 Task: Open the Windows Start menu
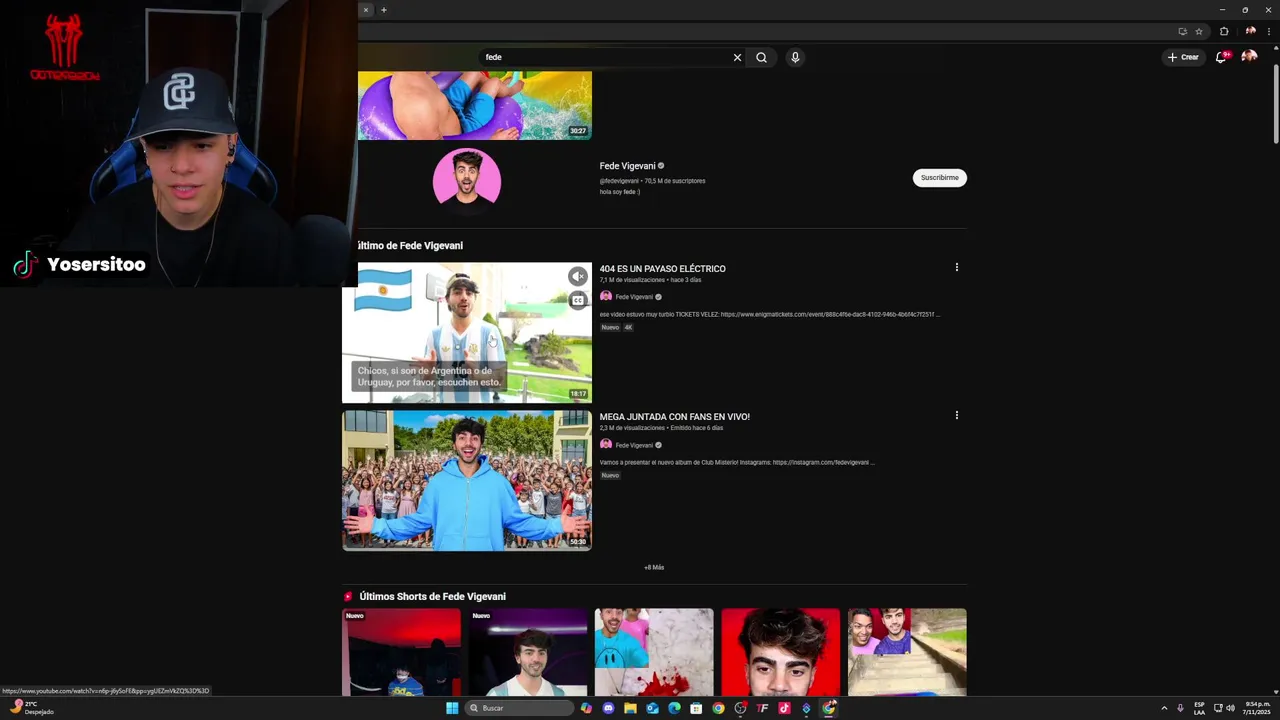click(452, 708)
